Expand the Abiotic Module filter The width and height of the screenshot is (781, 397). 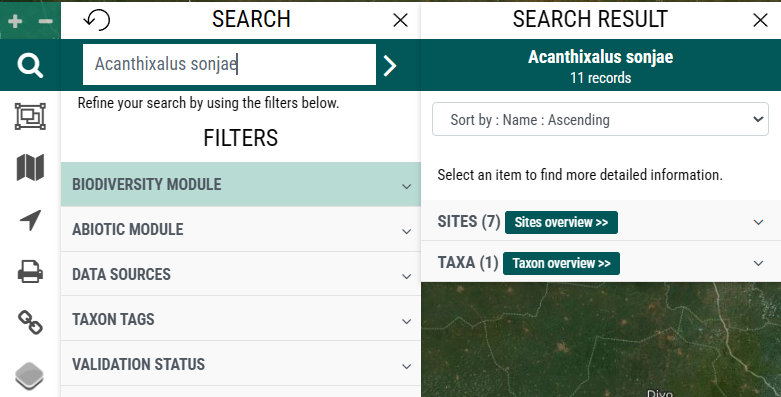(241, 229)
